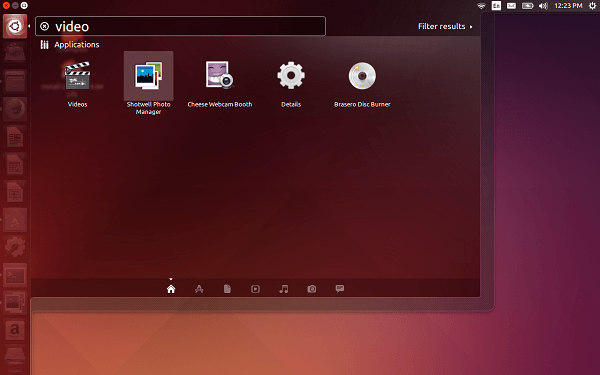Viewport: 600px width, 375px height.
Task: Switch to the Music lens
Action: [x=284, y=289]
